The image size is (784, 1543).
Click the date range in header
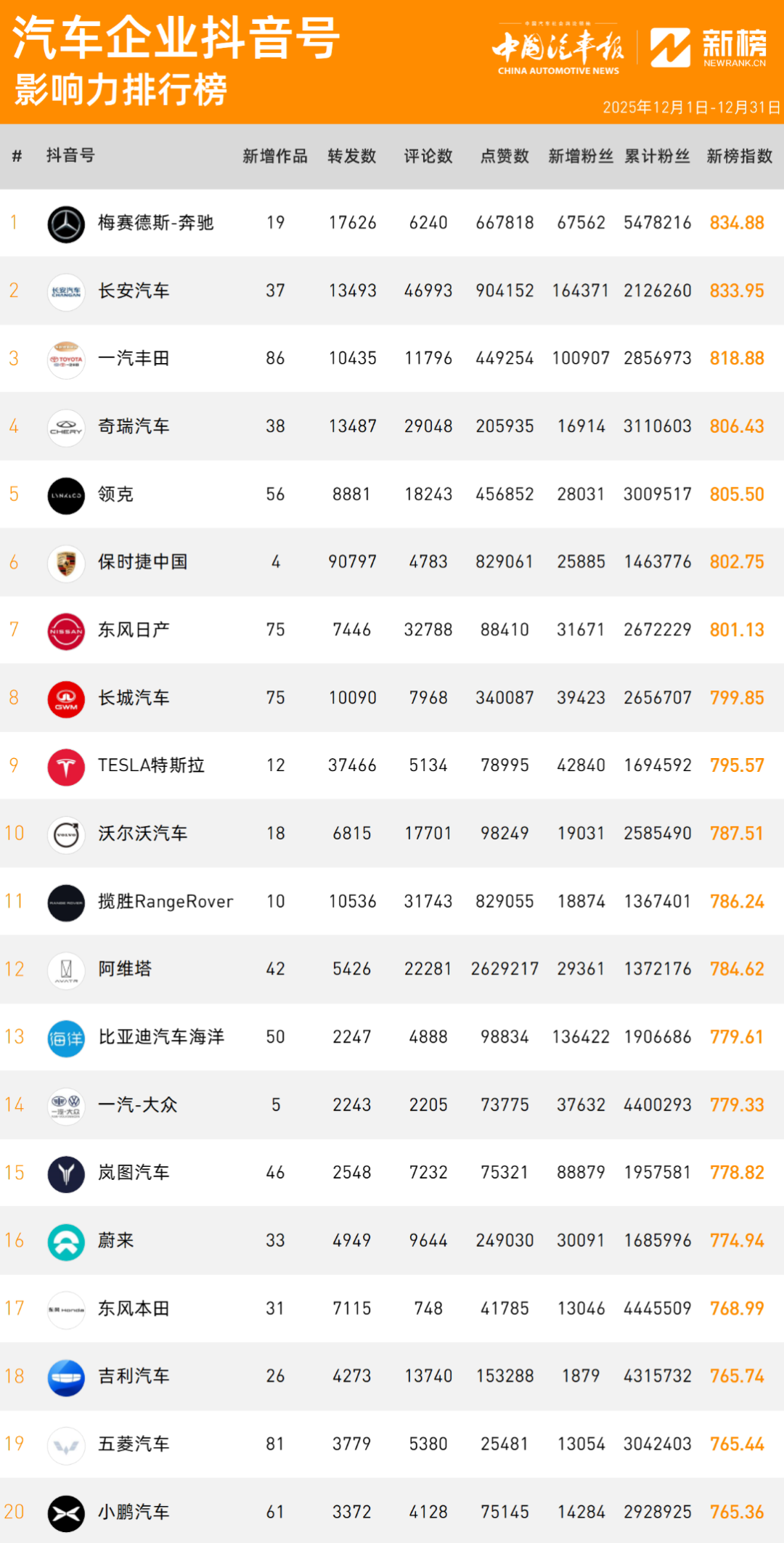[691, 107]
